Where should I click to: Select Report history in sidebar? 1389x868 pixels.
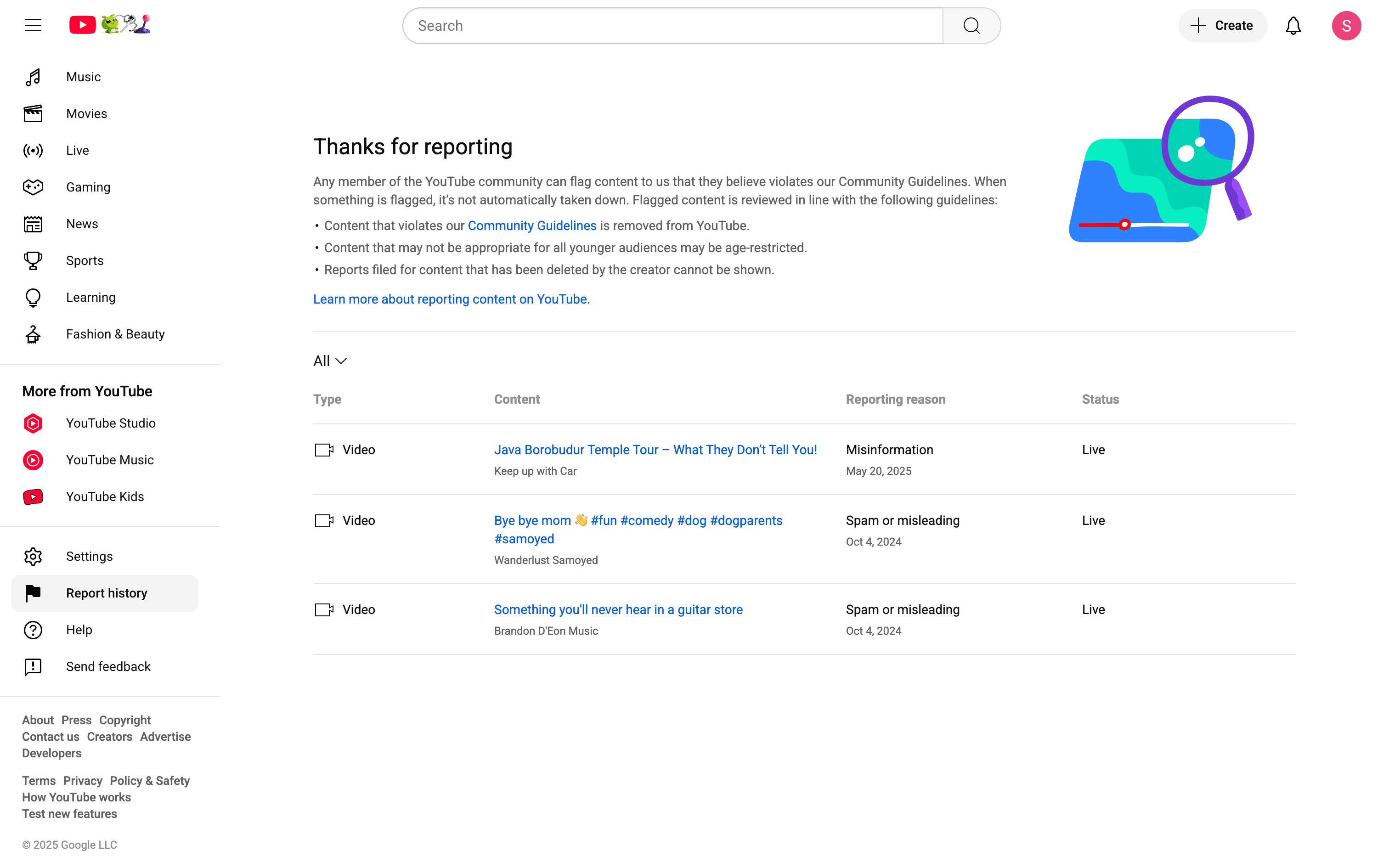pyautogui.click(x=106, y=593)
